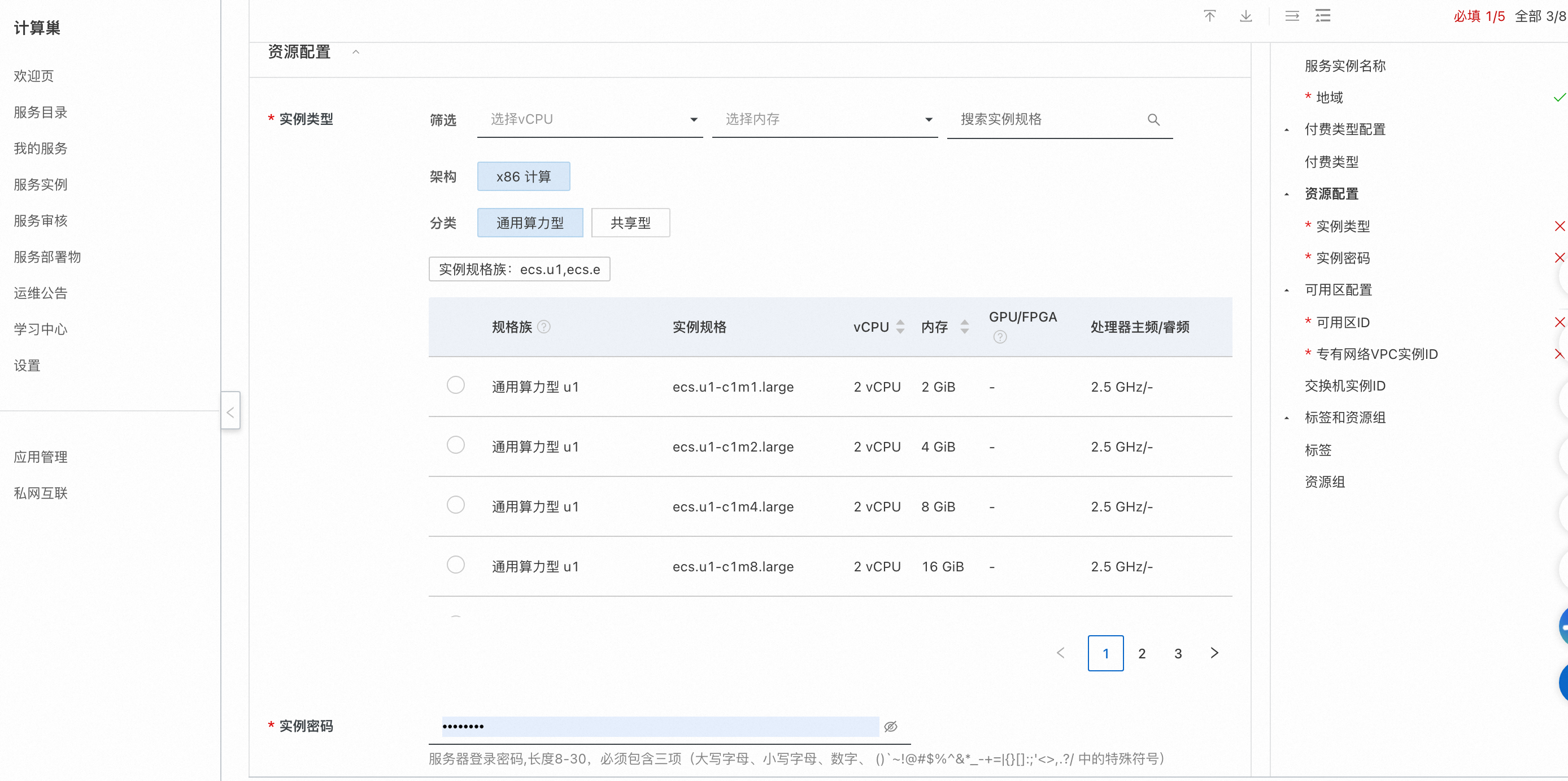This screenshot has width=1568, height=781.
Task: Click the search magnifier in instance spec field
Action: pos(1153,120)
